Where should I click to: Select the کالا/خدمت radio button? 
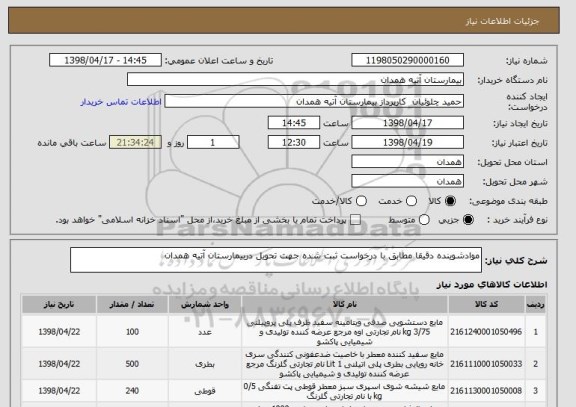tap(361, 201)
